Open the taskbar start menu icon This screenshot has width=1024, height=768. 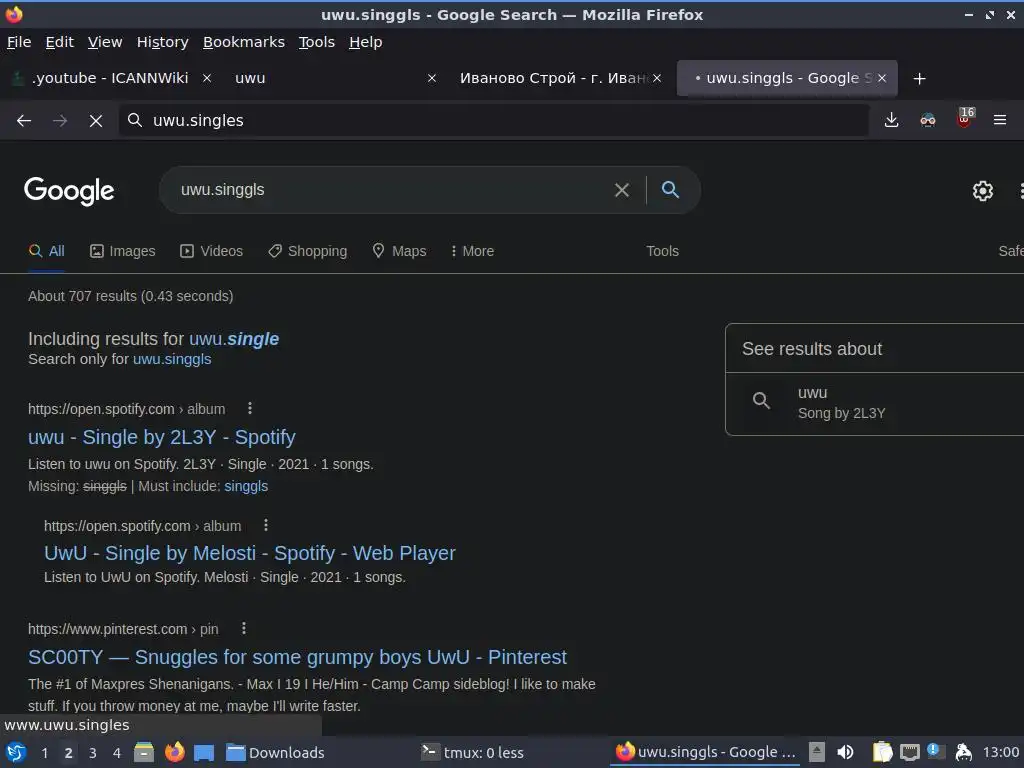tap(16, 753)
